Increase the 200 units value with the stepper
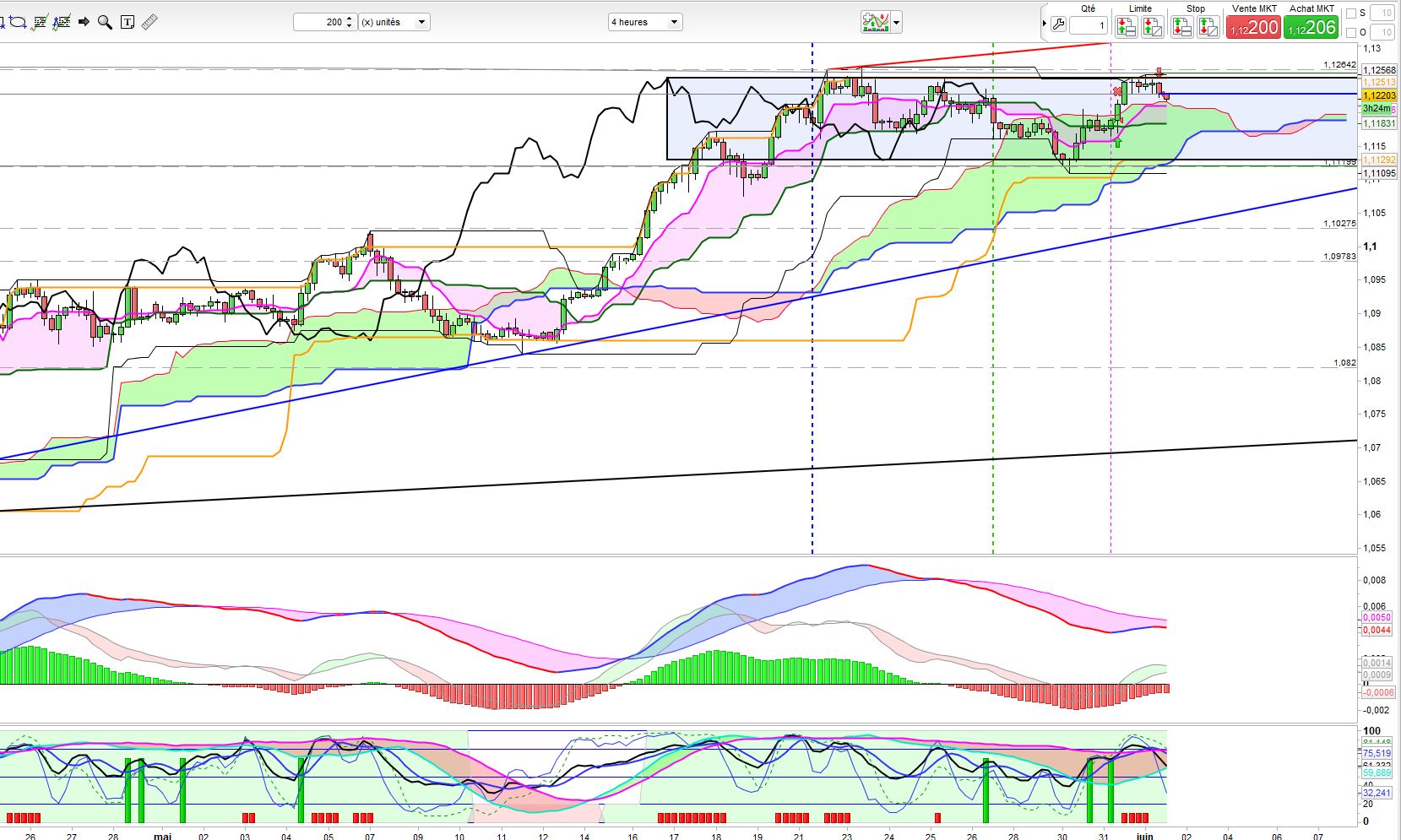 (x=350, y=19)
